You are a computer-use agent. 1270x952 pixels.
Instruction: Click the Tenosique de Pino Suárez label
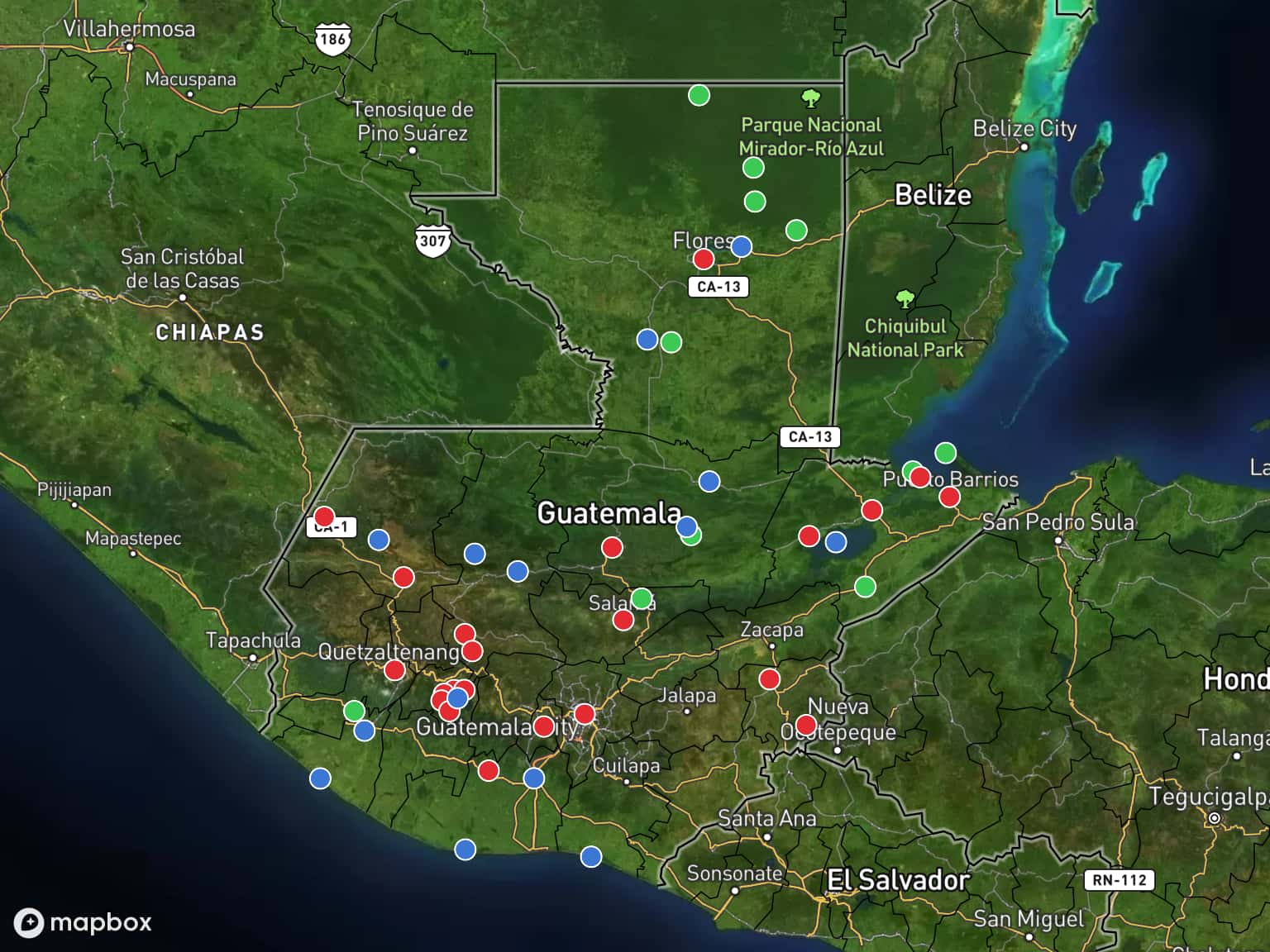[413, 121]
